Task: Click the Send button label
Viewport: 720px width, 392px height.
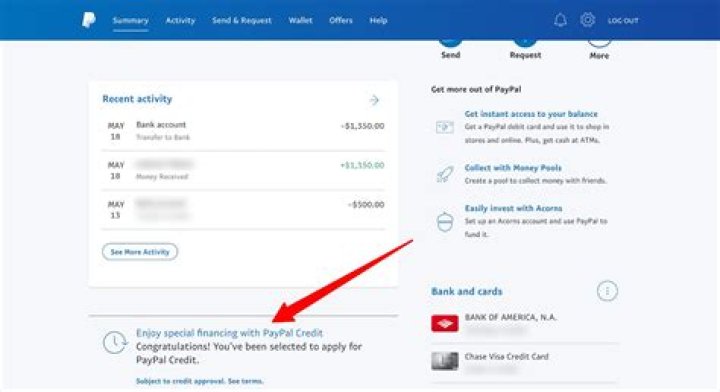Action: 450,55
